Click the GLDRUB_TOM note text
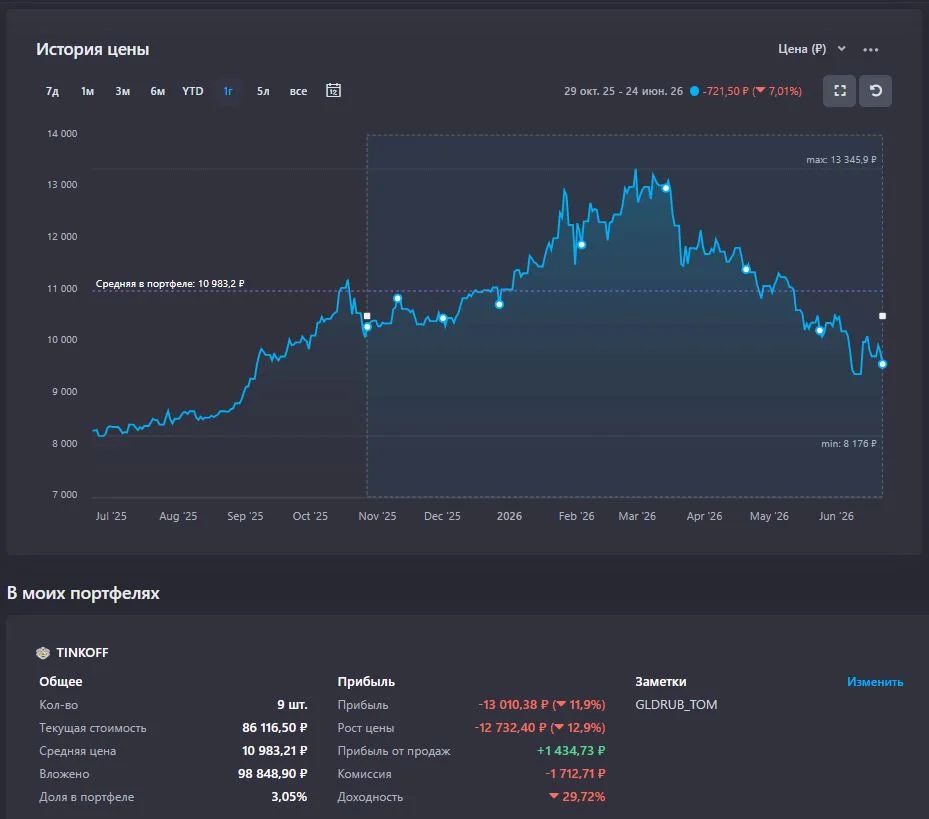The image size is (929, 819). 676,705
